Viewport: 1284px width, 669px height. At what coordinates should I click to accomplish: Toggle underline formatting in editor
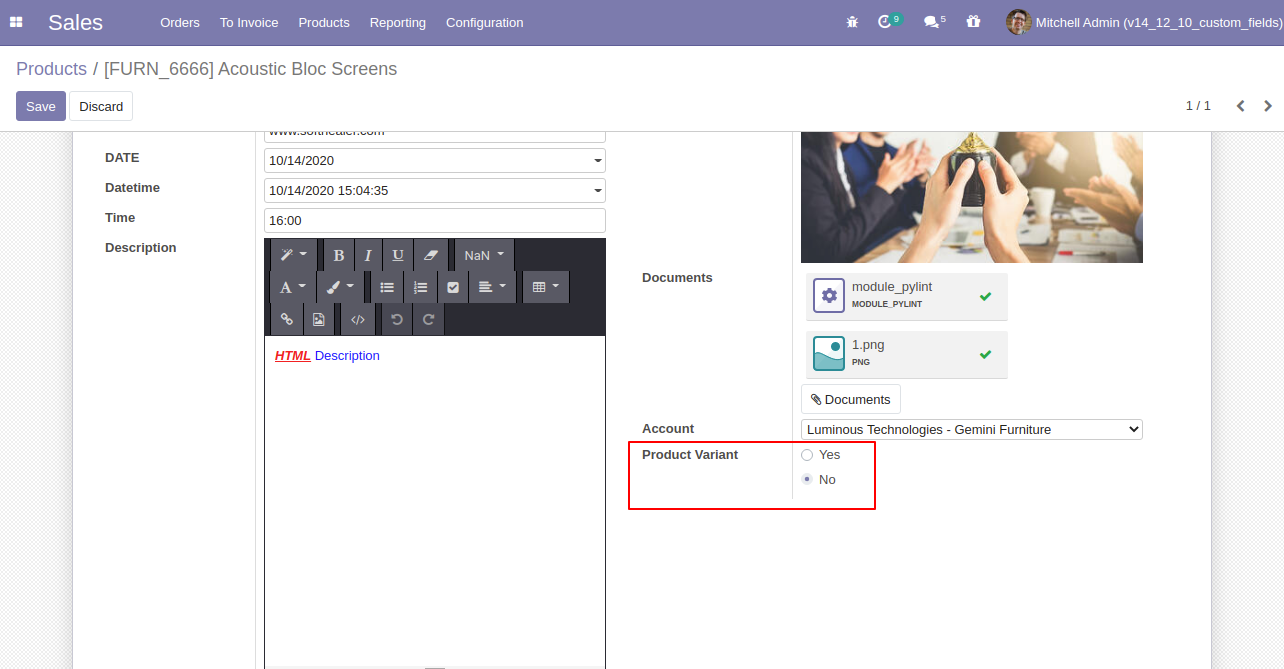398,255
